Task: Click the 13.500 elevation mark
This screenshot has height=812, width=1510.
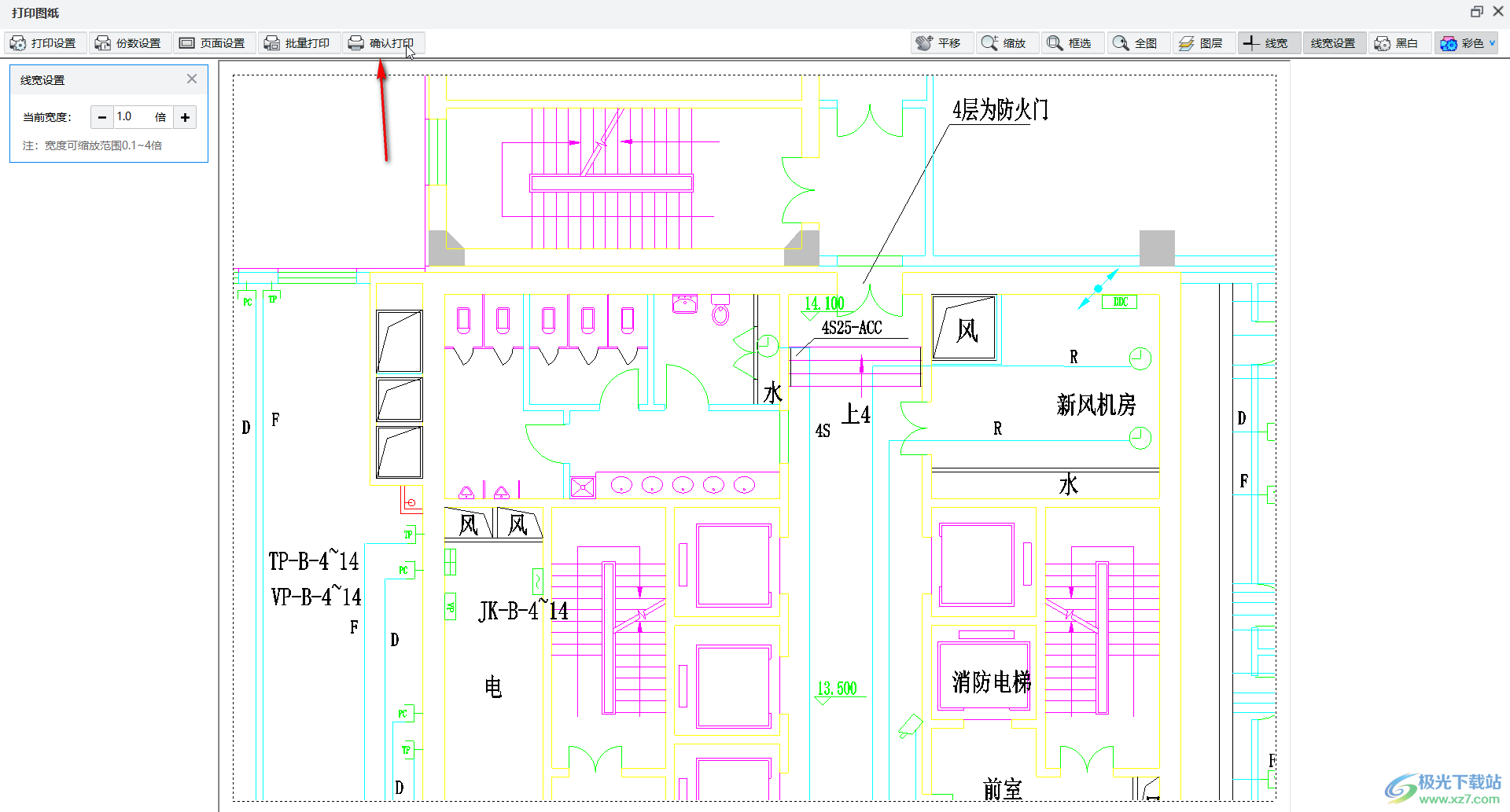Action: (837, 689)
